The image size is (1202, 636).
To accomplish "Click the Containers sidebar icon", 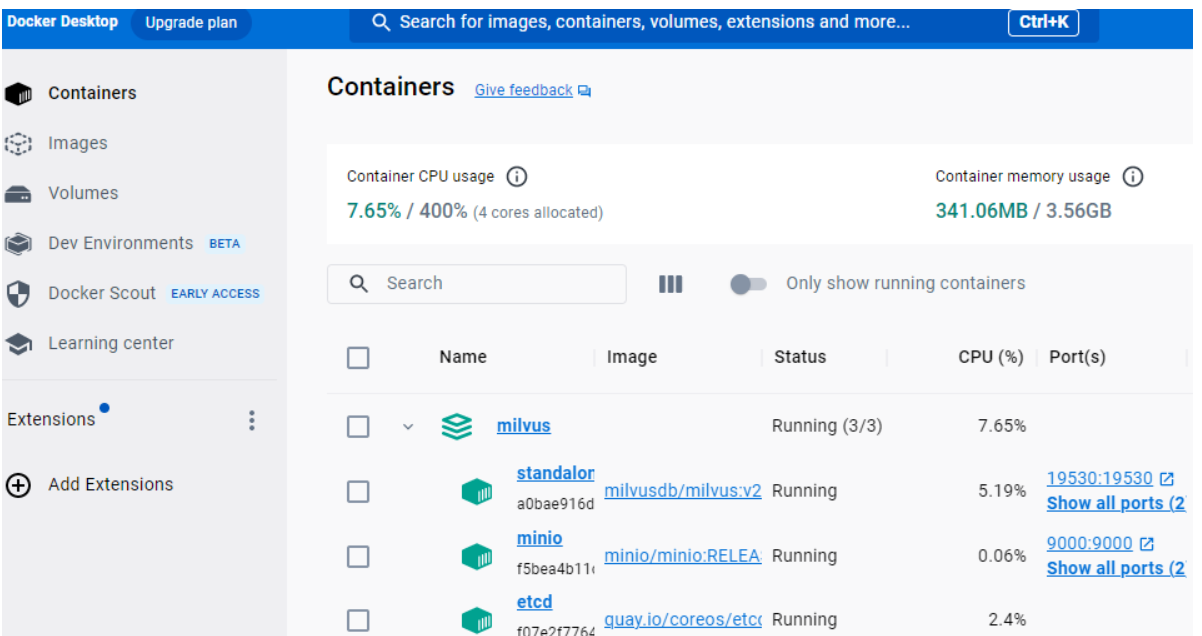I will [19, 93].
